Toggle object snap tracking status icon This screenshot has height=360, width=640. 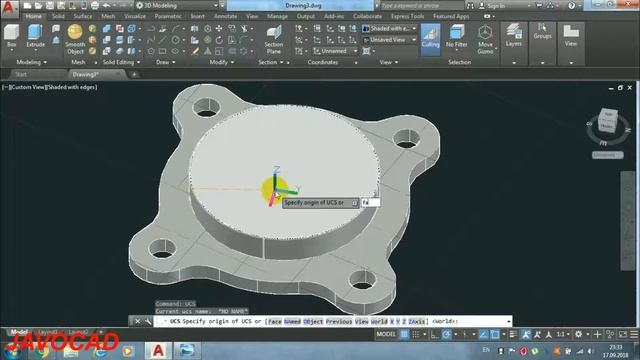tap(483, 334)
